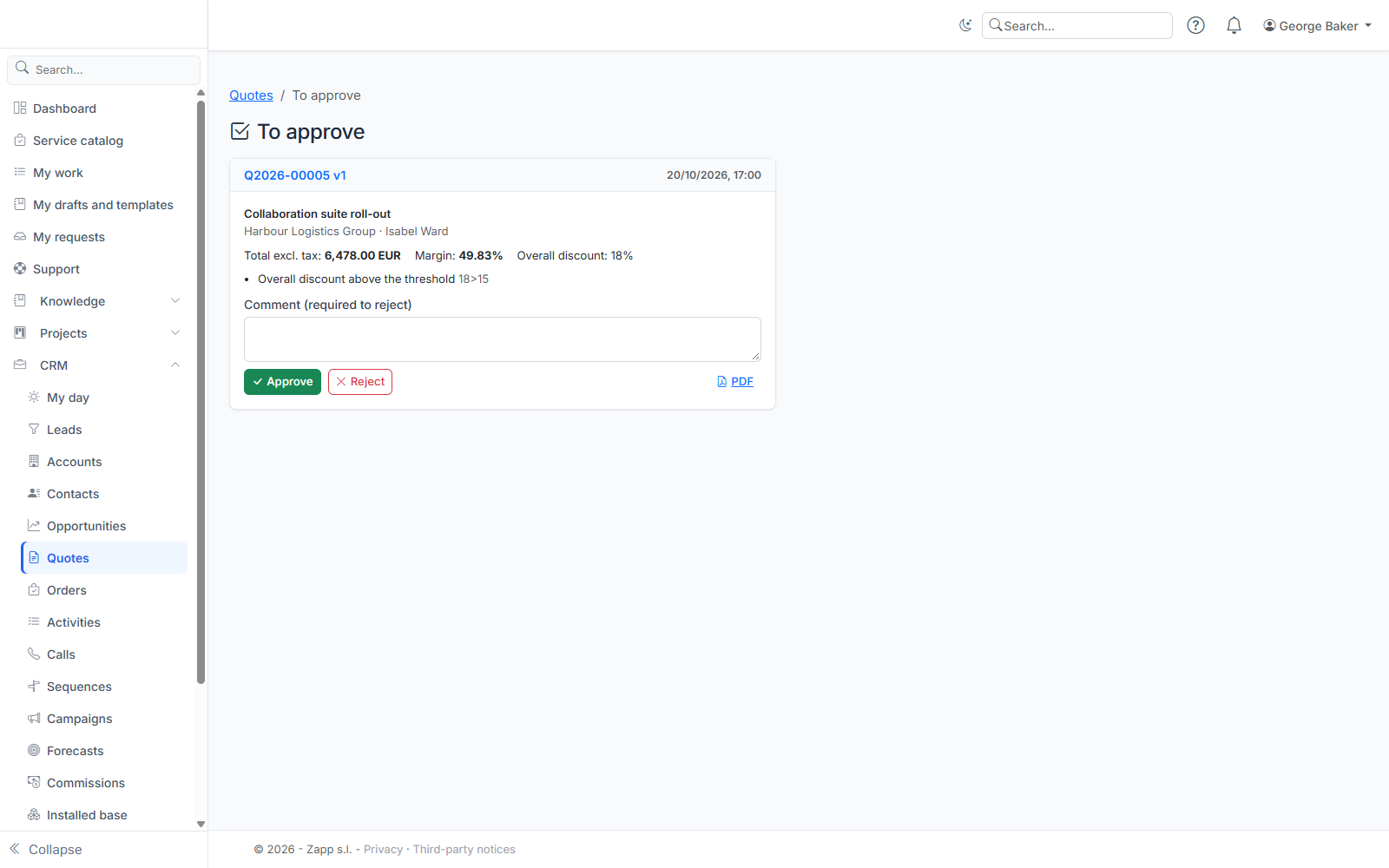Open Third-party notices link
The height and width of the screenshot is (868, 1389).
[464, 850]
